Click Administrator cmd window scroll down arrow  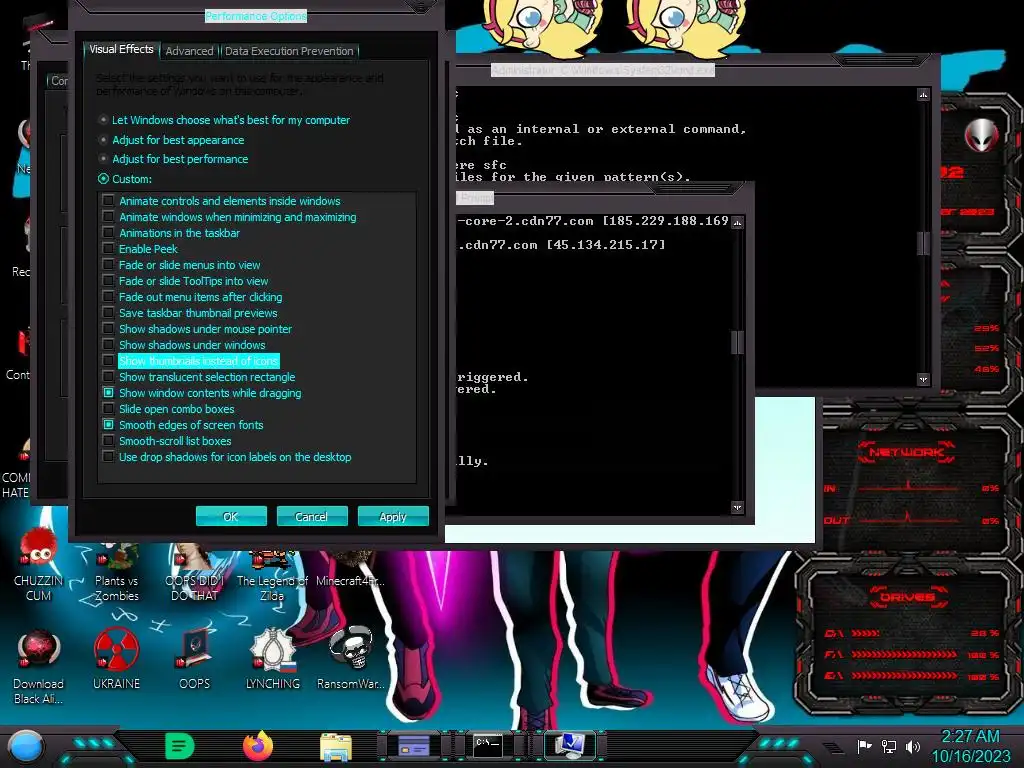(x=923, y=379)
